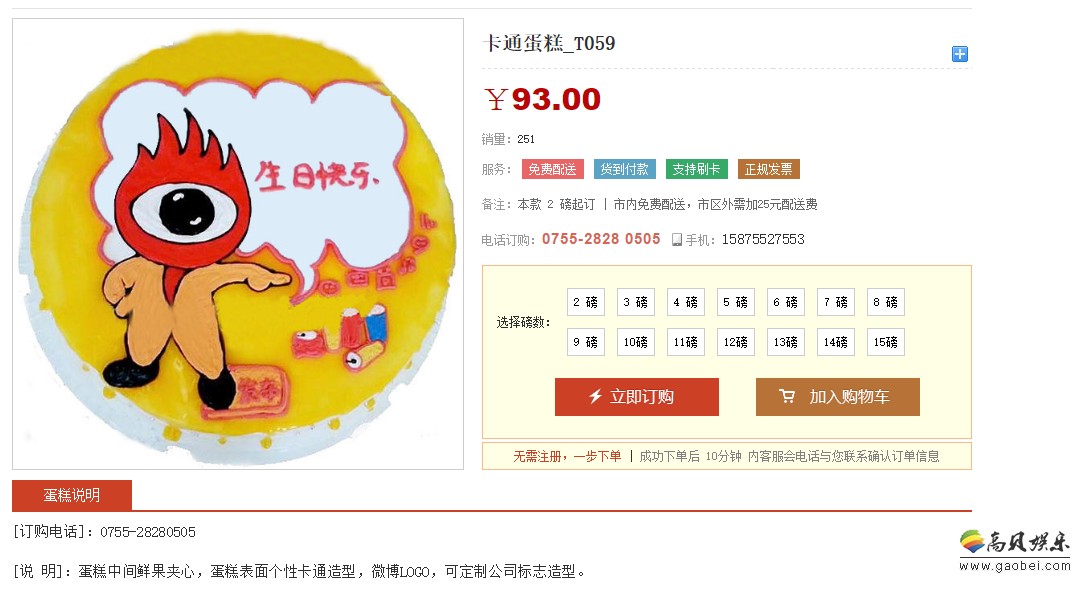1086x589 pixels.
Task: Click the mobile phone icon before 手机
Action: pyautogui.click(x=677, y=240)
